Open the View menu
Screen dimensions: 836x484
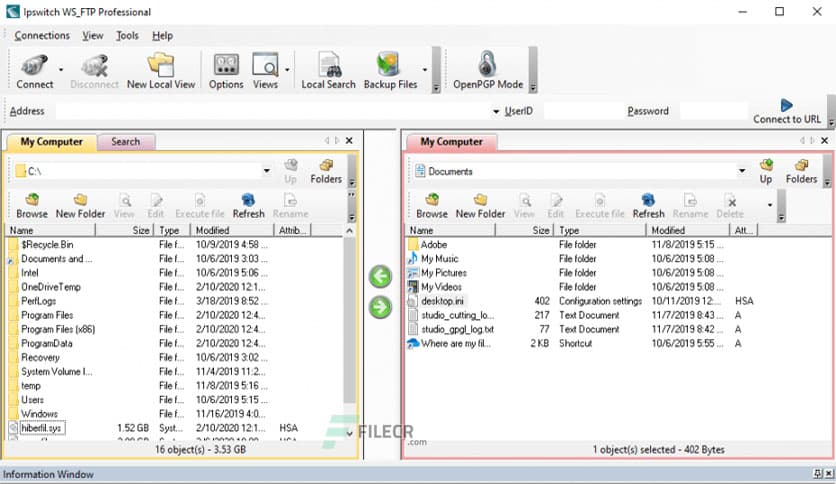tap(92, 36)
